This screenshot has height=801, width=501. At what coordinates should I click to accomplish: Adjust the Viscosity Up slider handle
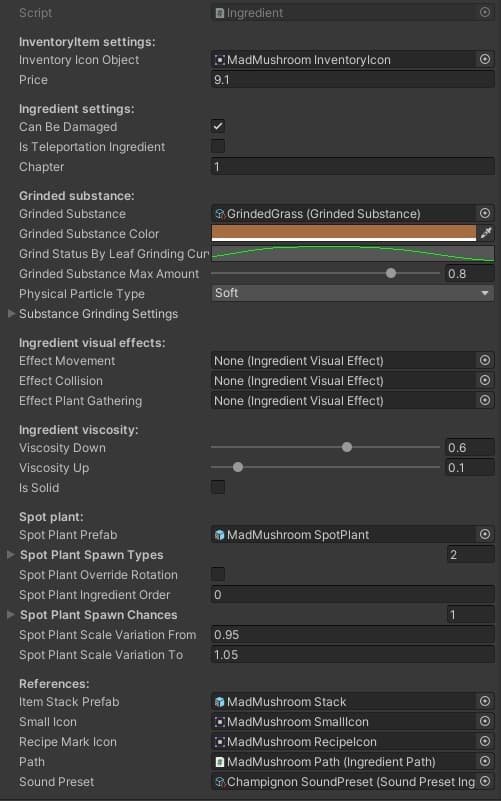point(237,467)
